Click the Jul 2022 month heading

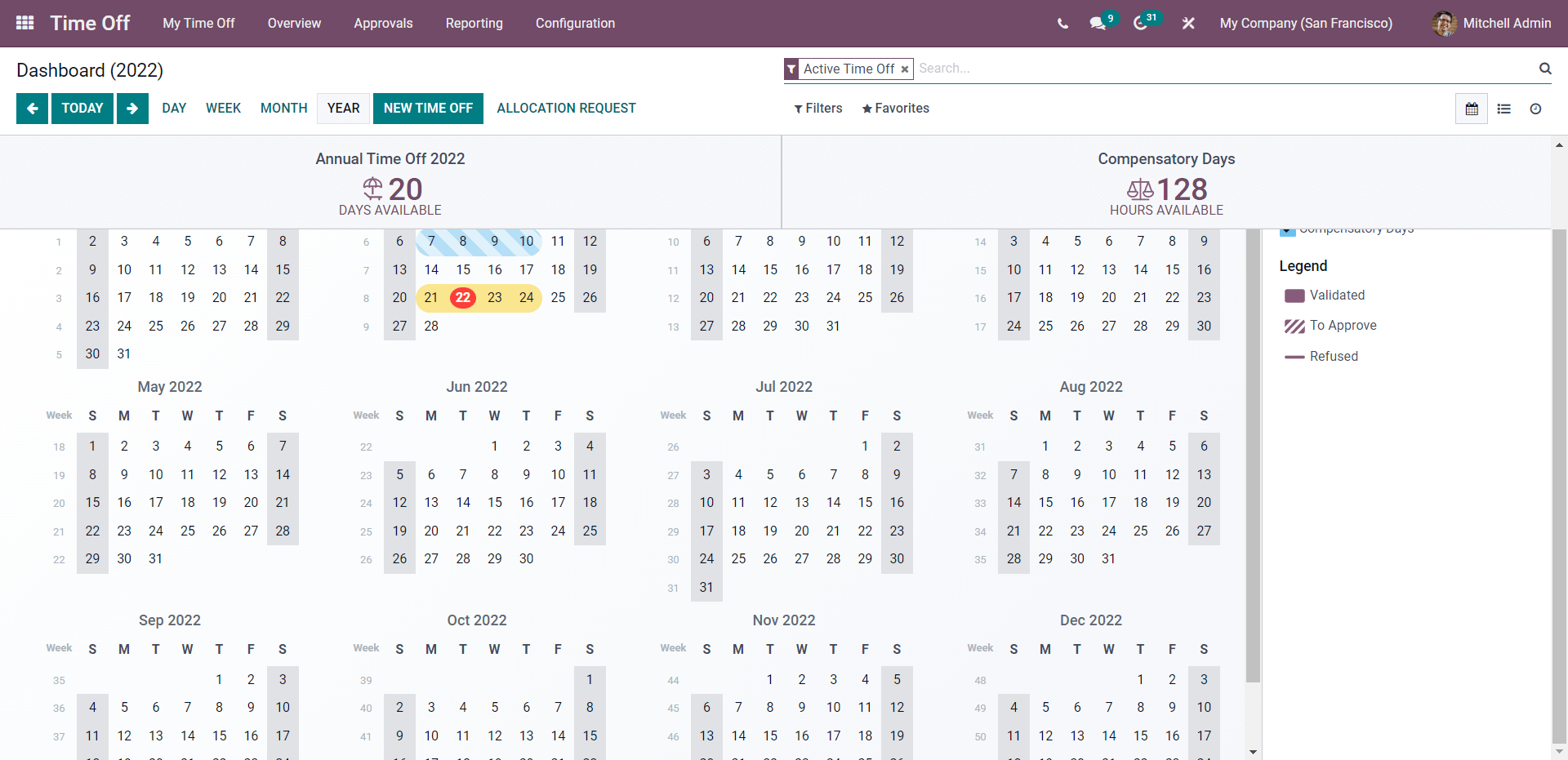784,387
